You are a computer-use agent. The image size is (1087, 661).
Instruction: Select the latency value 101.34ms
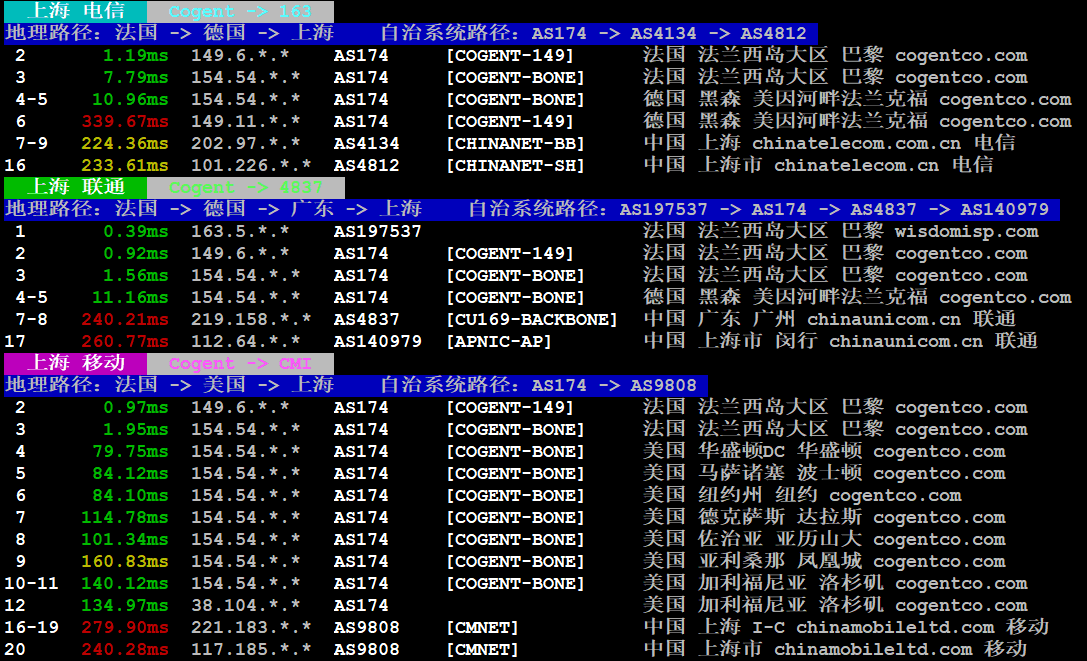click(x=125, y=540)
